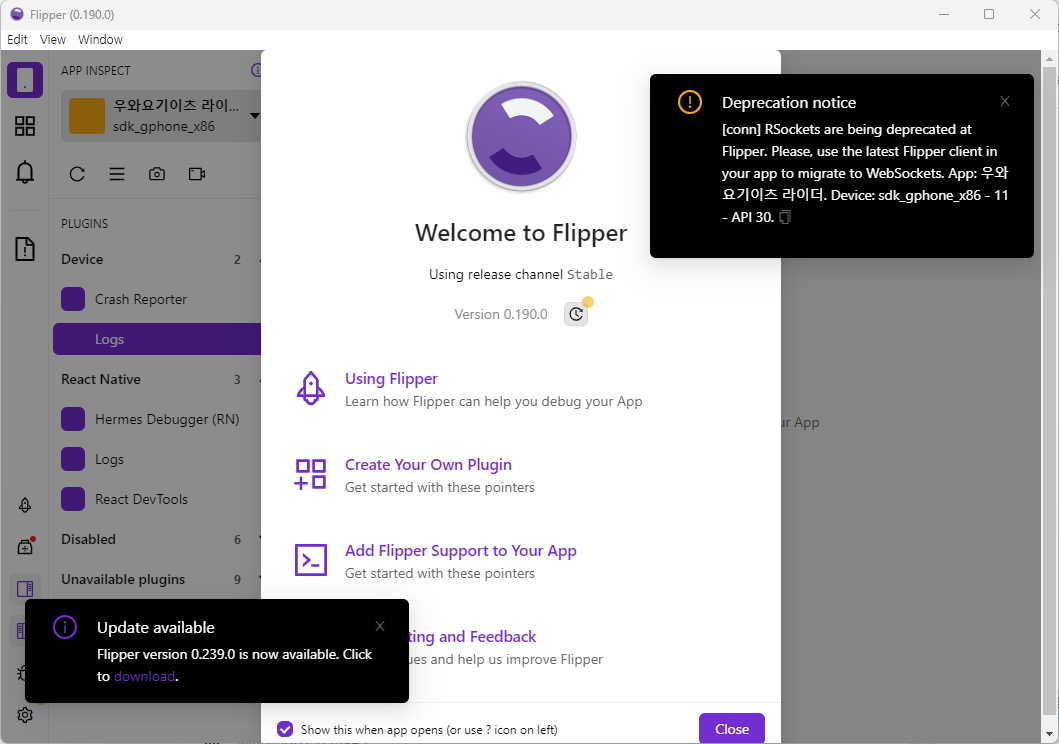This screenshot has height=744, width=1059.
Task: Click the Using Flipper rocket icon
Action: (311, 388)
